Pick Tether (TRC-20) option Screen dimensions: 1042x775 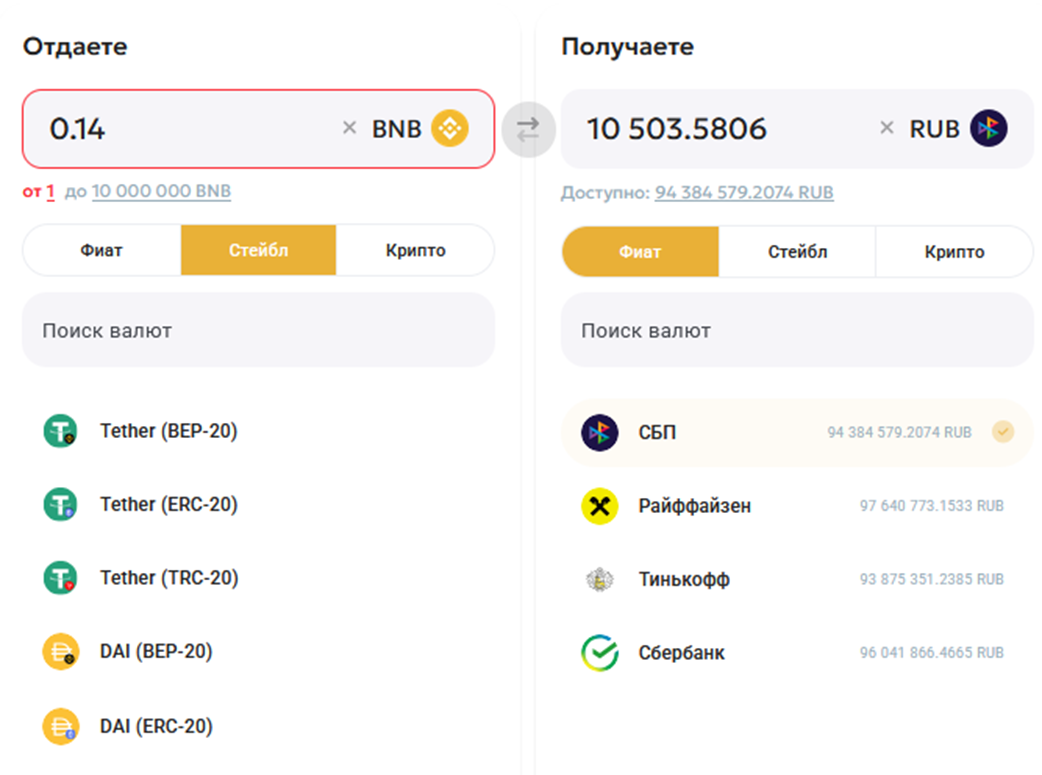coord(168,578)
